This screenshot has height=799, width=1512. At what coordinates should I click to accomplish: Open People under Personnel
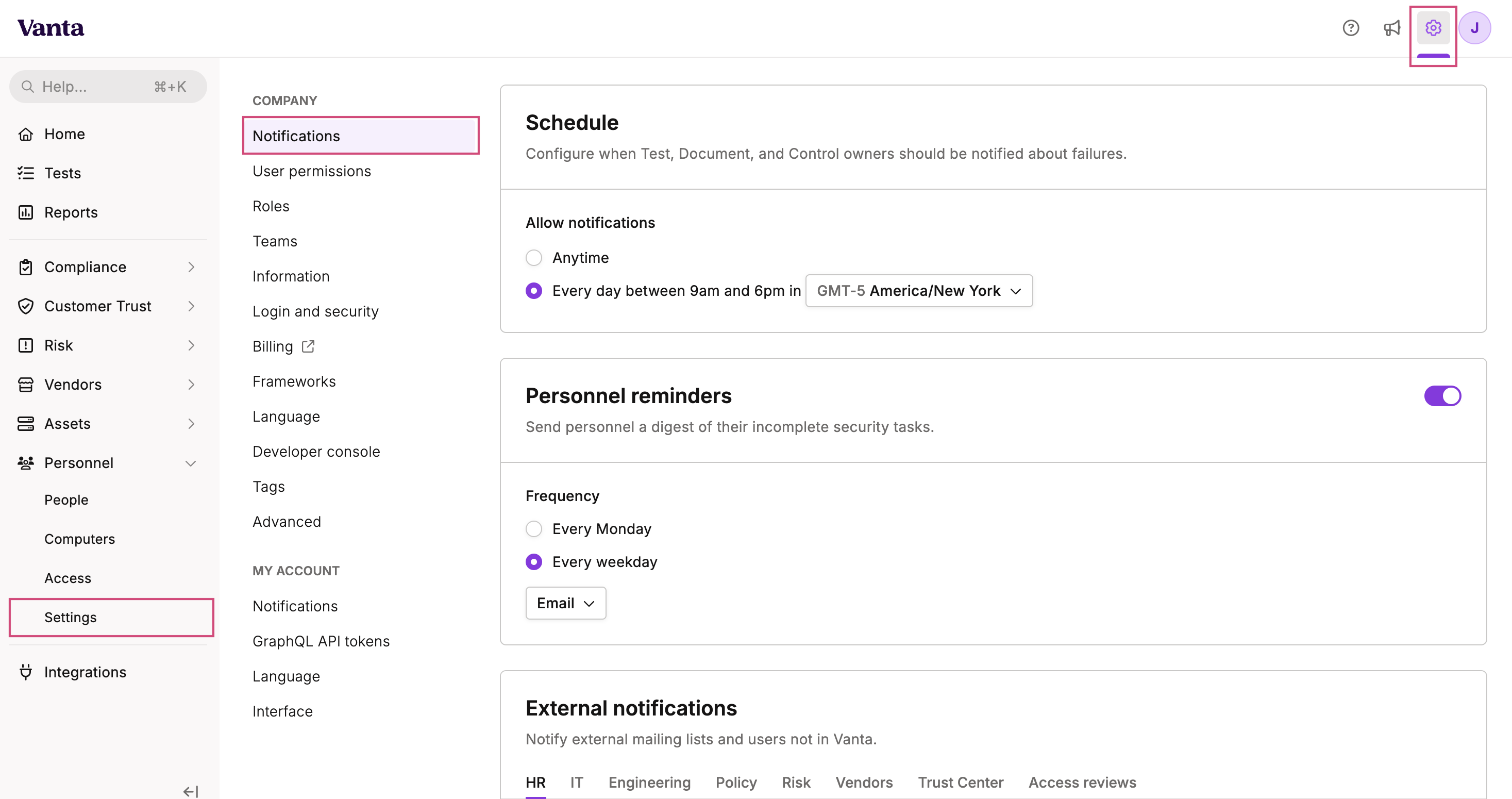66,500
